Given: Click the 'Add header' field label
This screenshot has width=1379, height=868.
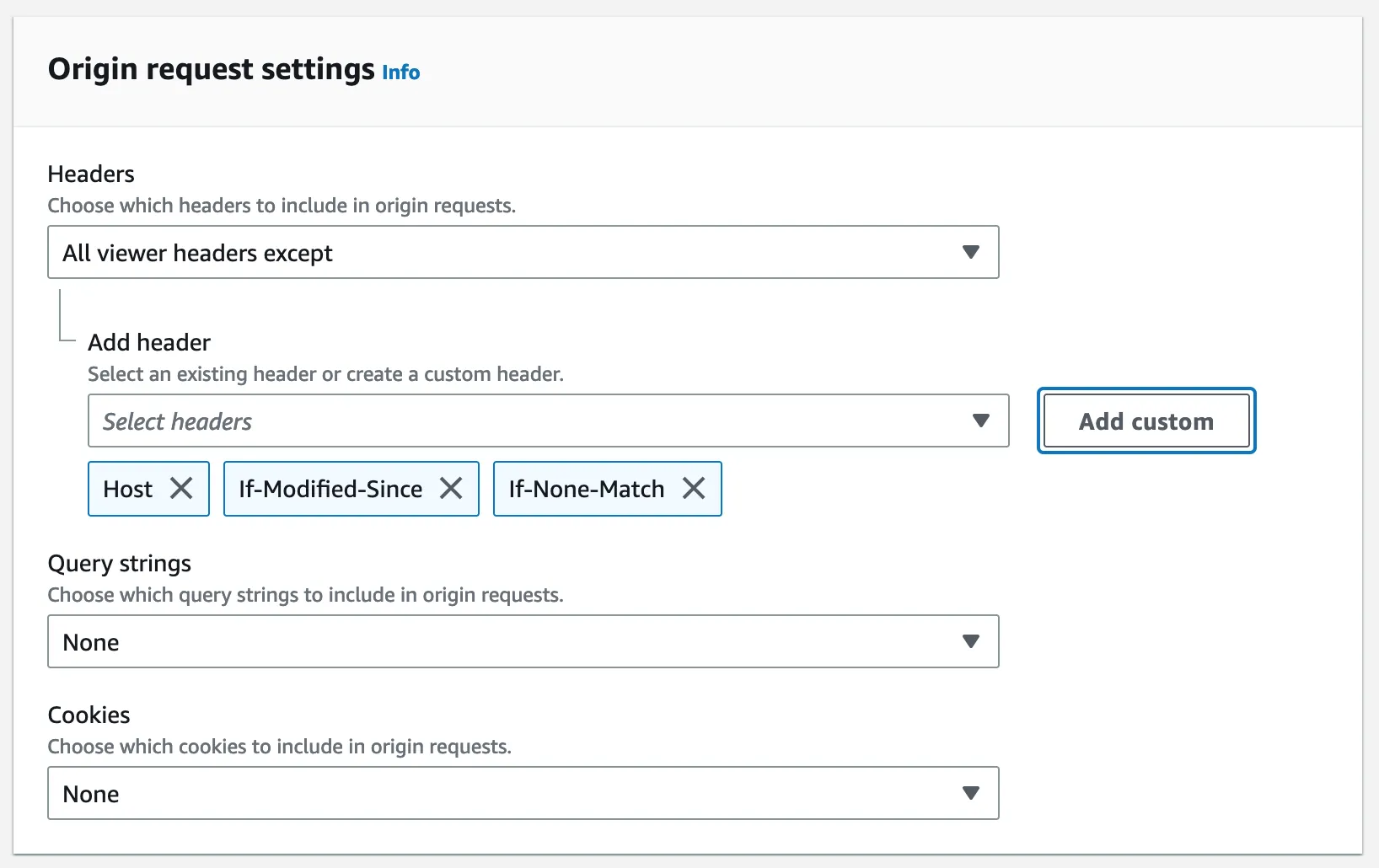Looking at the screenshot, I should tap(149, 342).
